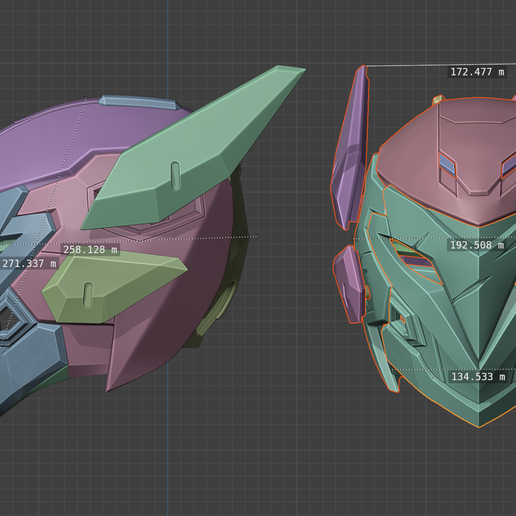Select the small purple ear pod on front-view helmet
Viewport: 516px width, 516px height.
point(349,284)
